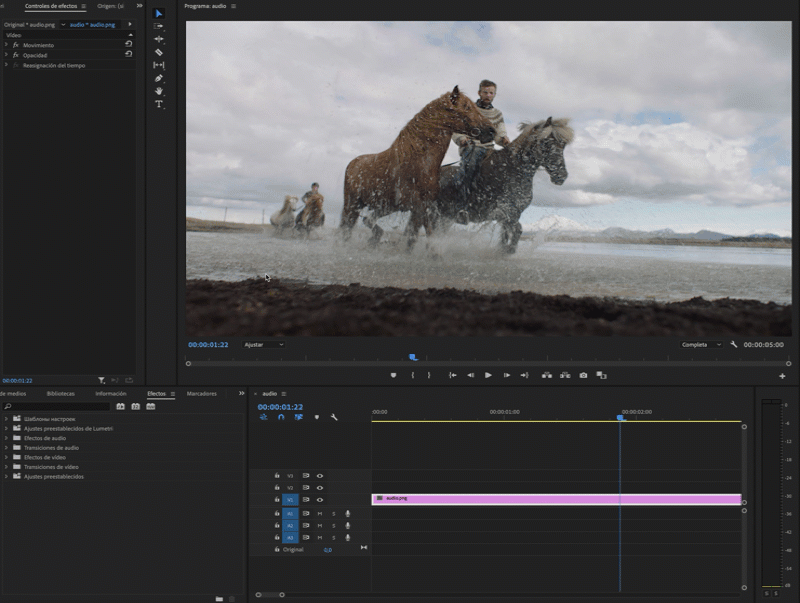Add a marker in the program monitor
The image size is (800, 603).
393,375
